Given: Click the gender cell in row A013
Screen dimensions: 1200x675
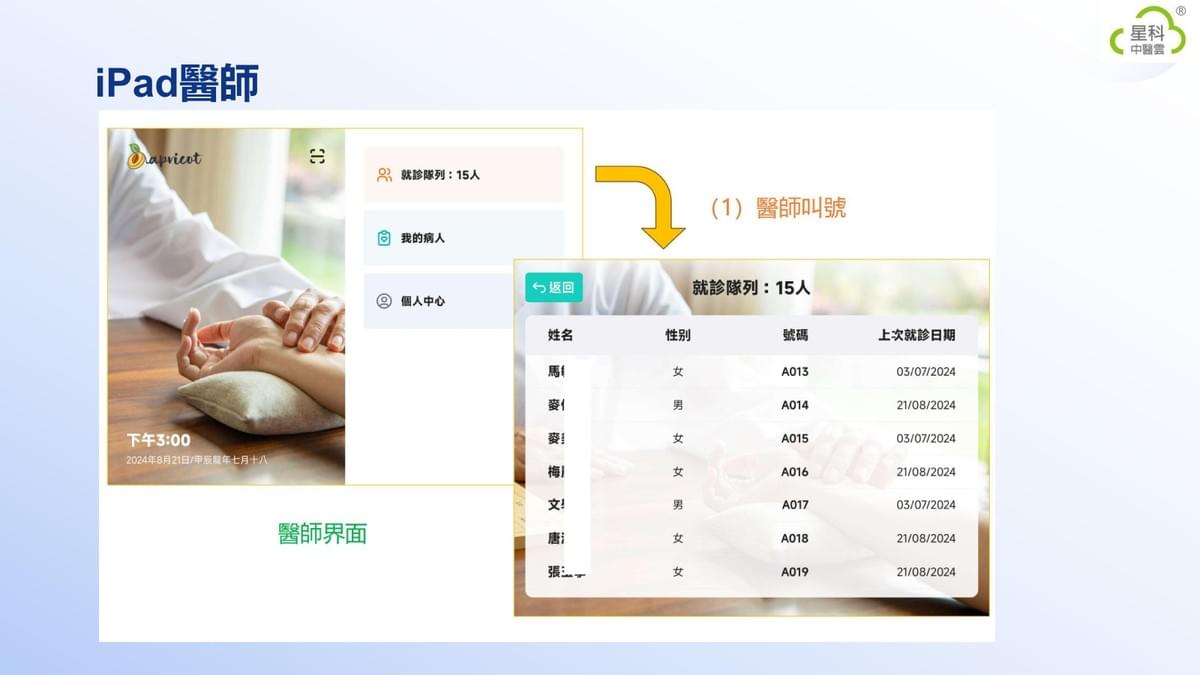Looking at the screenshot, I should [678, 372].
